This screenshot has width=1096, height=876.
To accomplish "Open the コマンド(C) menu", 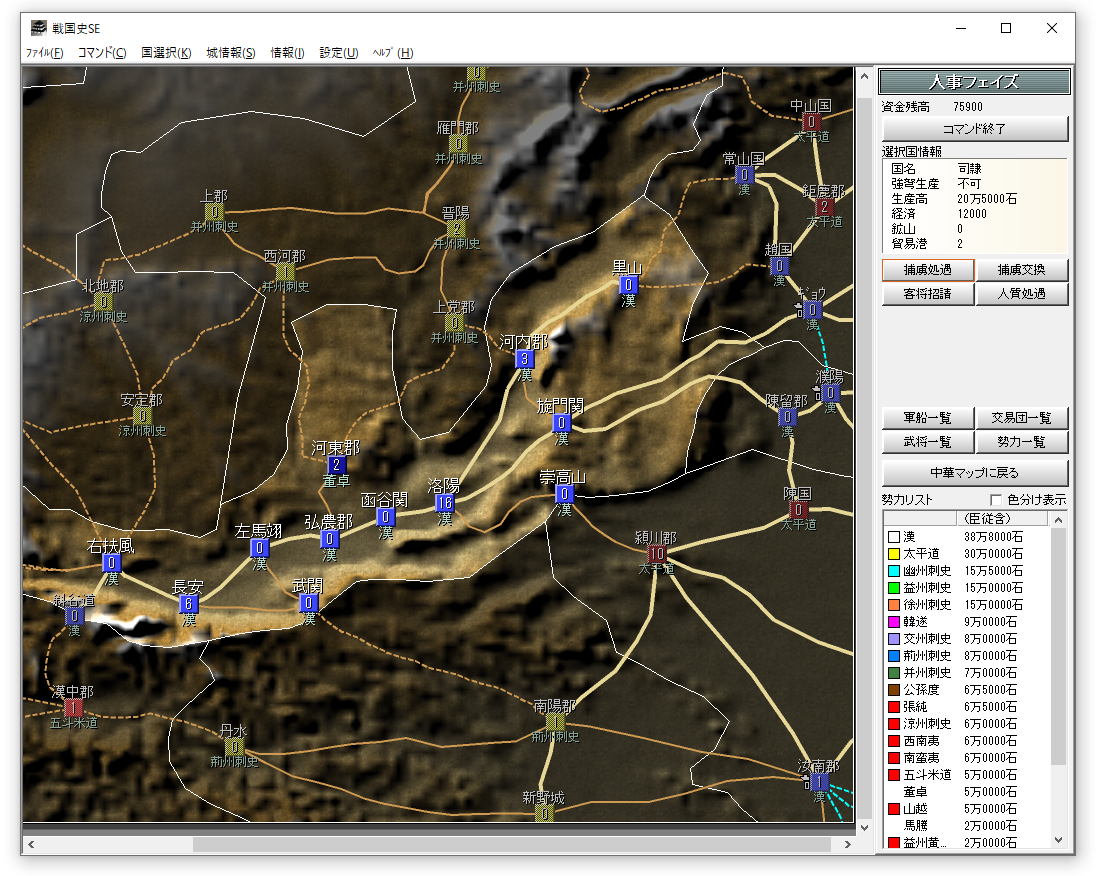I will tap(102, 53).
